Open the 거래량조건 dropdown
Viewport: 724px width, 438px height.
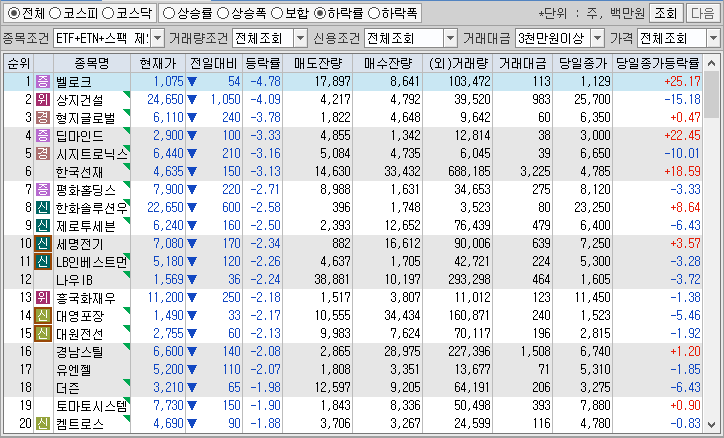pyautogui.click(x=300, y=38)
